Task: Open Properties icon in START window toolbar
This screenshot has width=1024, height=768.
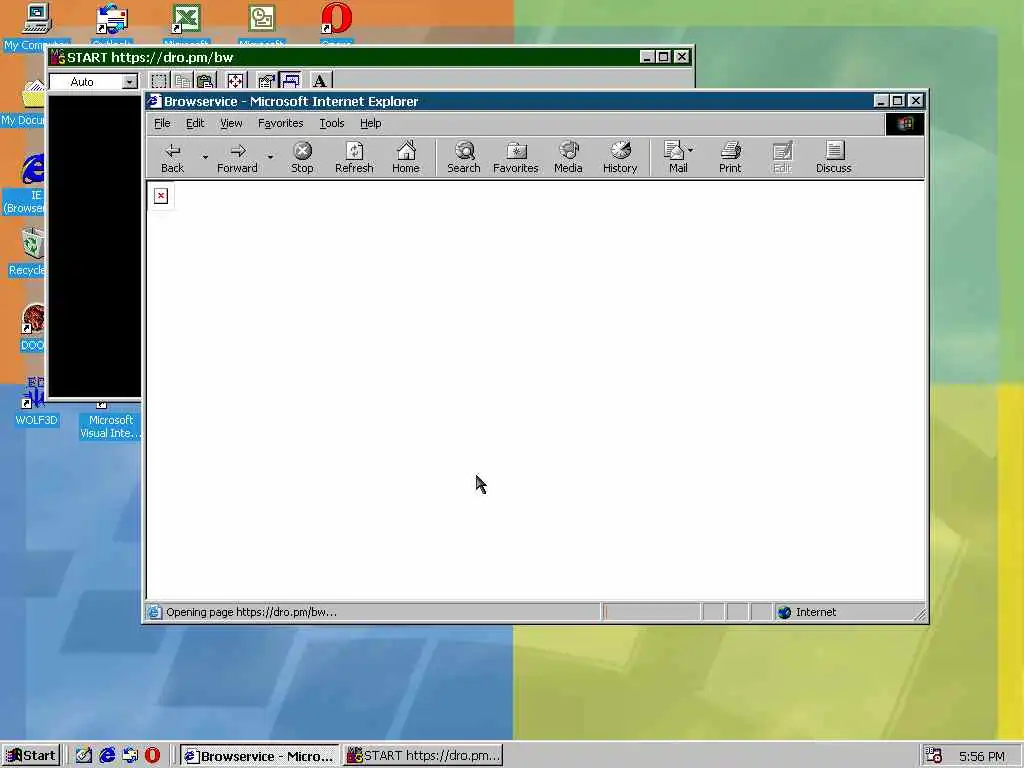Action: tap(266, 81)
